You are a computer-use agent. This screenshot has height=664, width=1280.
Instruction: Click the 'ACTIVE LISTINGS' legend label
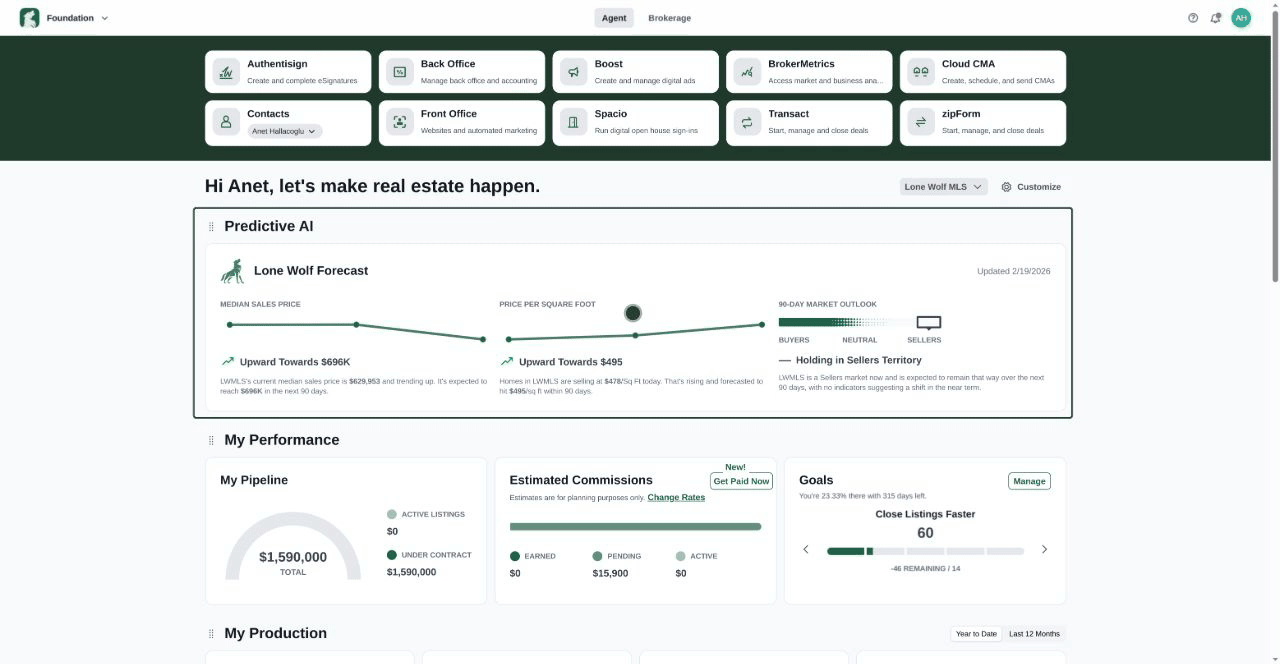[433, 514]
